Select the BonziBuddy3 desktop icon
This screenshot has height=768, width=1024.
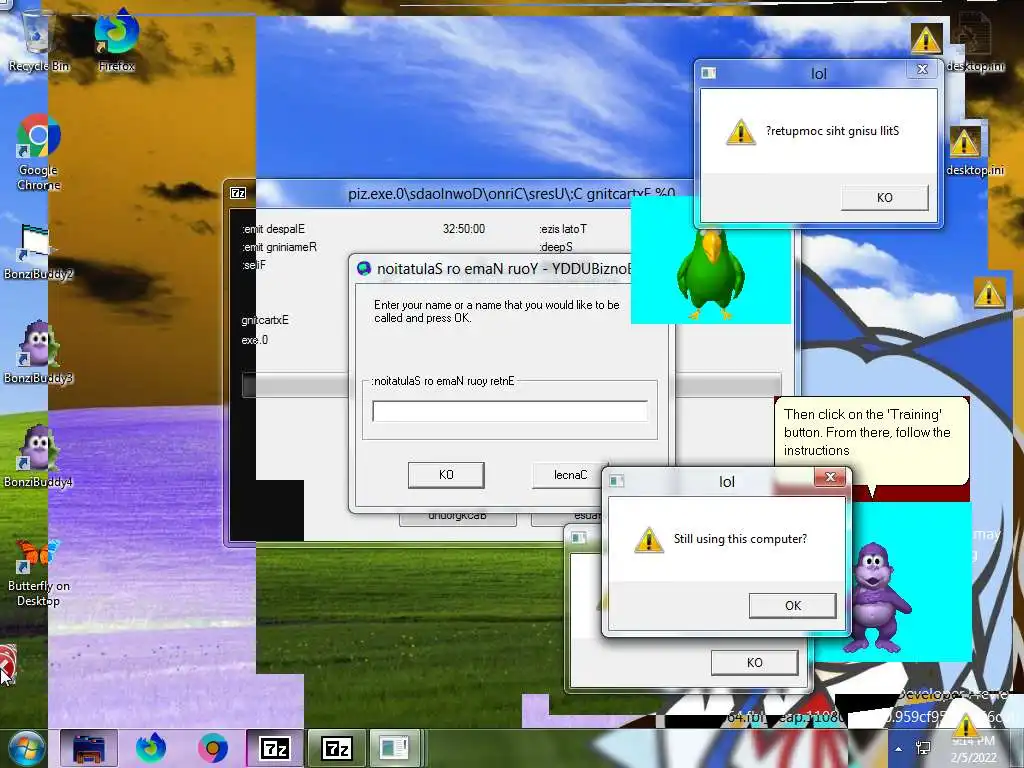(38, 353)
